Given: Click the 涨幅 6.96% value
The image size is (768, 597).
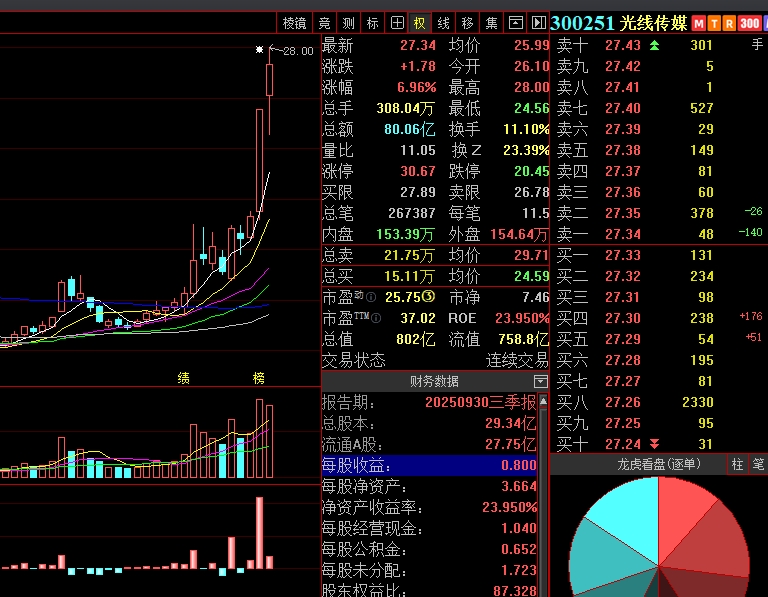Looking at the screenshot, I should 417,88.
